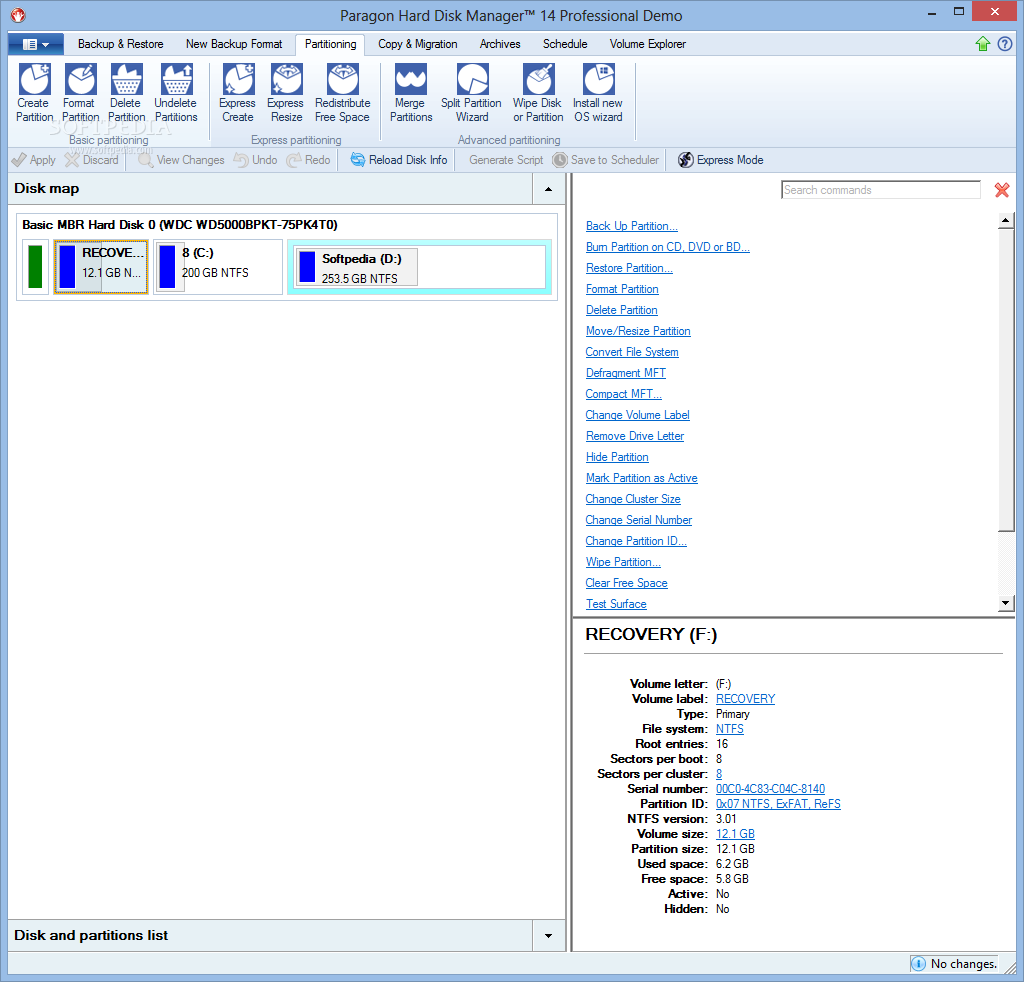Select the Format Partition tool

tap(80, 93)
